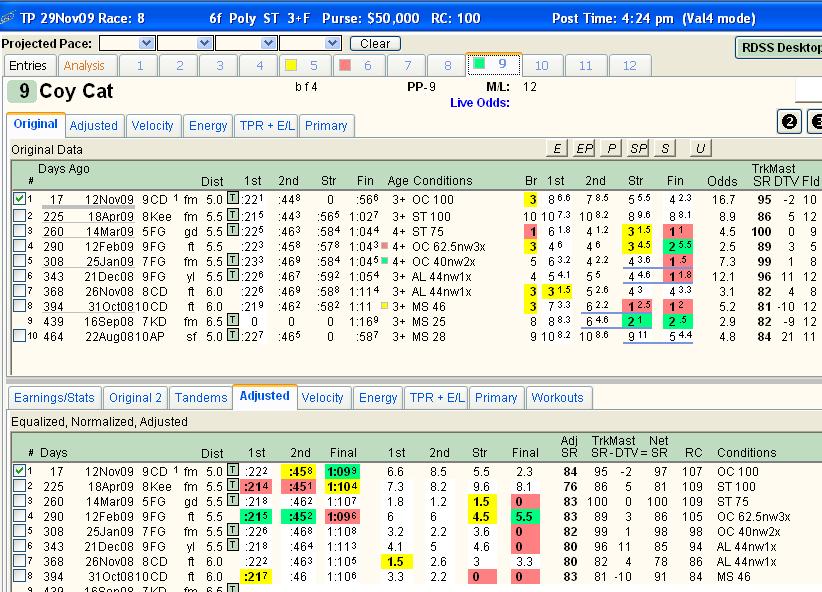822x592 pixels.
Task: Open the Original 2 tab
Action: click(135, 397)
